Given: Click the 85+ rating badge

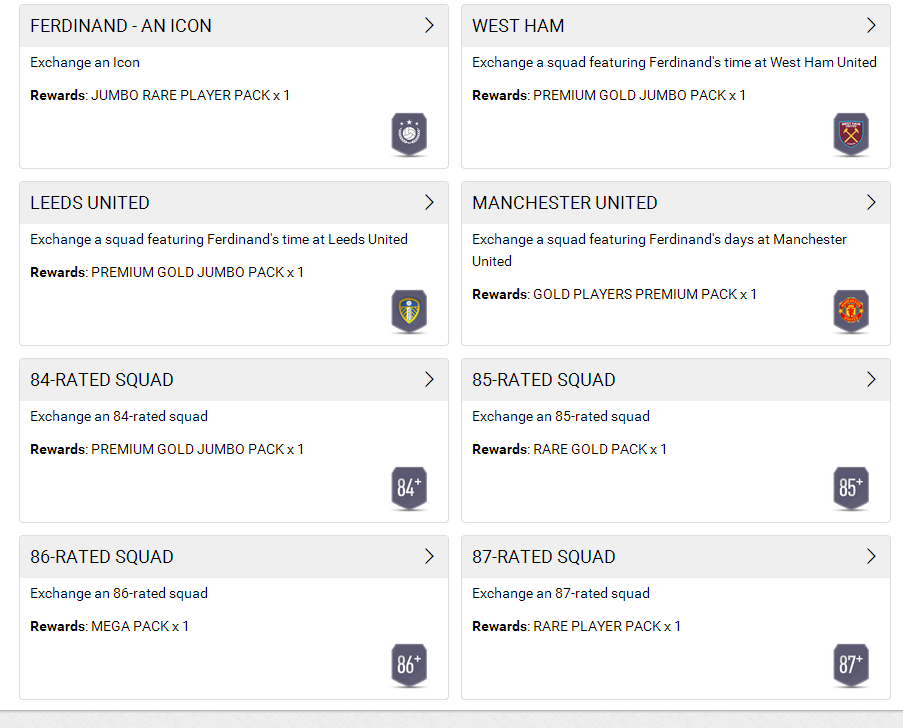Looking at the screenshot, I should click(x=851, y=488).
